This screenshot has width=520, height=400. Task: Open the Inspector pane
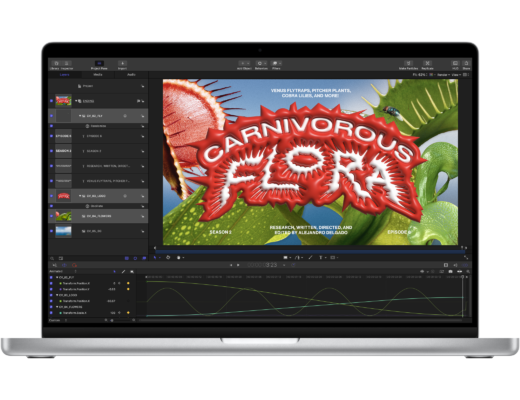pos(67,64)
